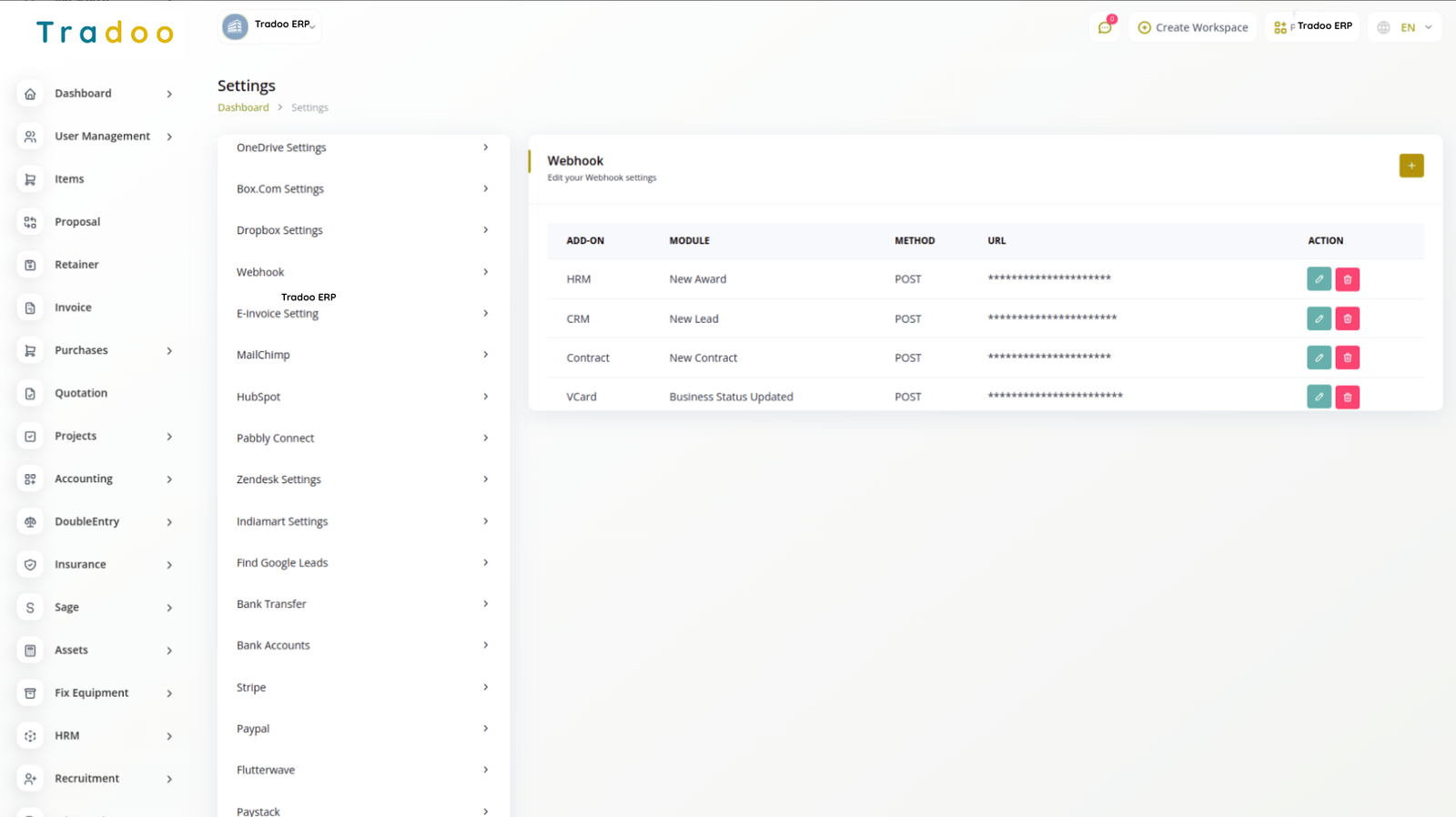Open the EN language dropdown

[1406, 27]
